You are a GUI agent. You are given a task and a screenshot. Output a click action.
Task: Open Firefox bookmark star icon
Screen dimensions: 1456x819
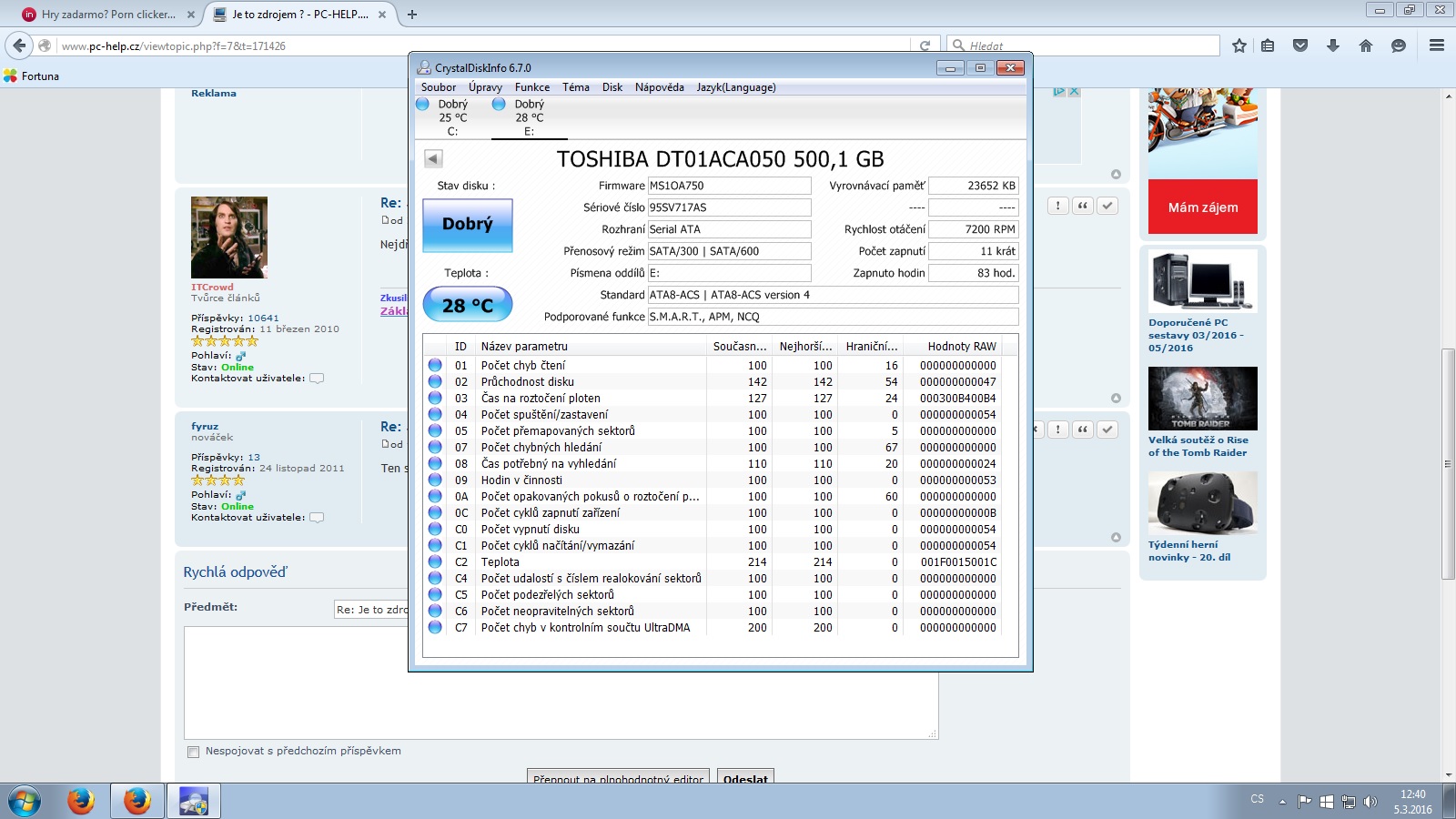[1239, 45]
